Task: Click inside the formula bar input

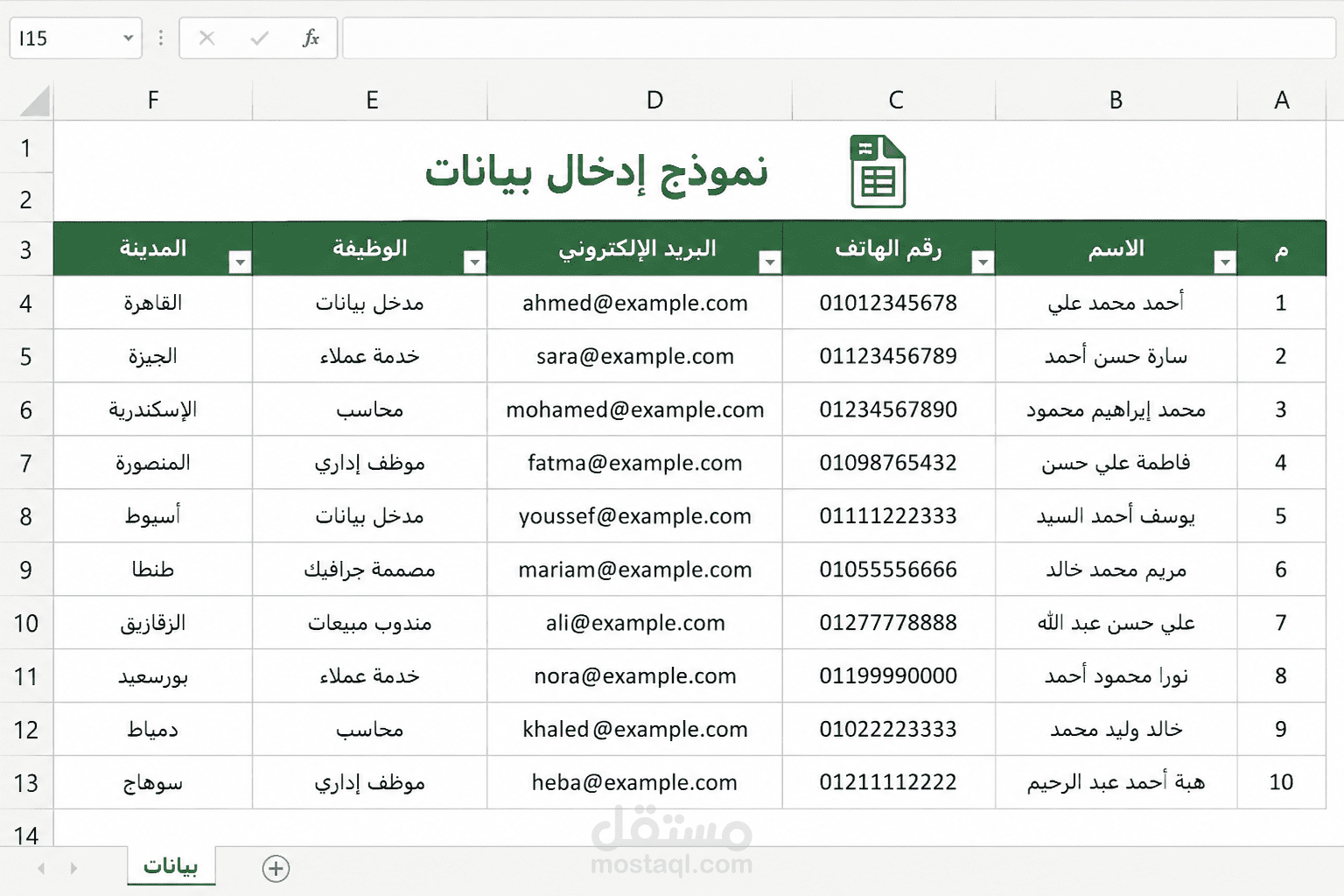Action: [x=838, y=38]
